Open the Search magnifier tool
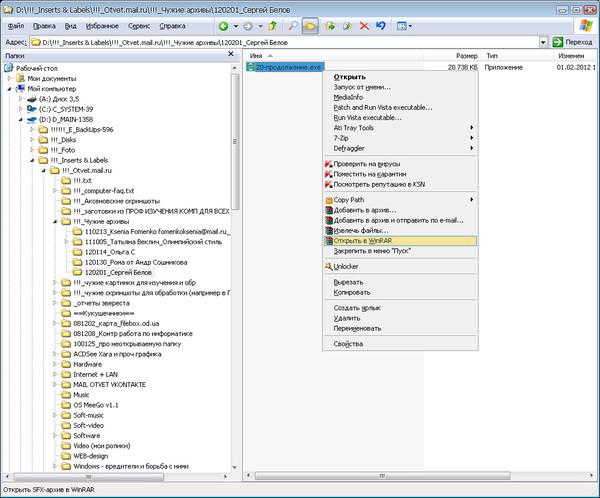Viewport: 600px width, 498px height. [x=293, y=26]
